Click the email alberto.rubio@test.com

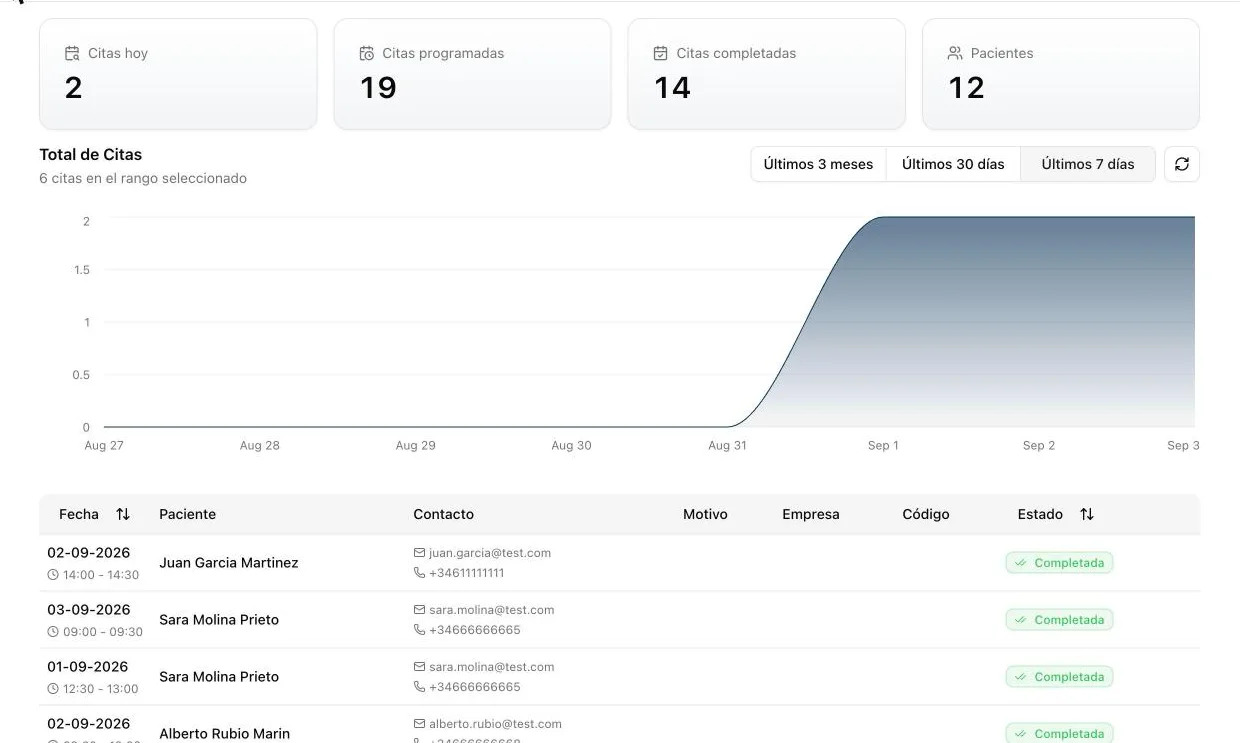point(495,724)
